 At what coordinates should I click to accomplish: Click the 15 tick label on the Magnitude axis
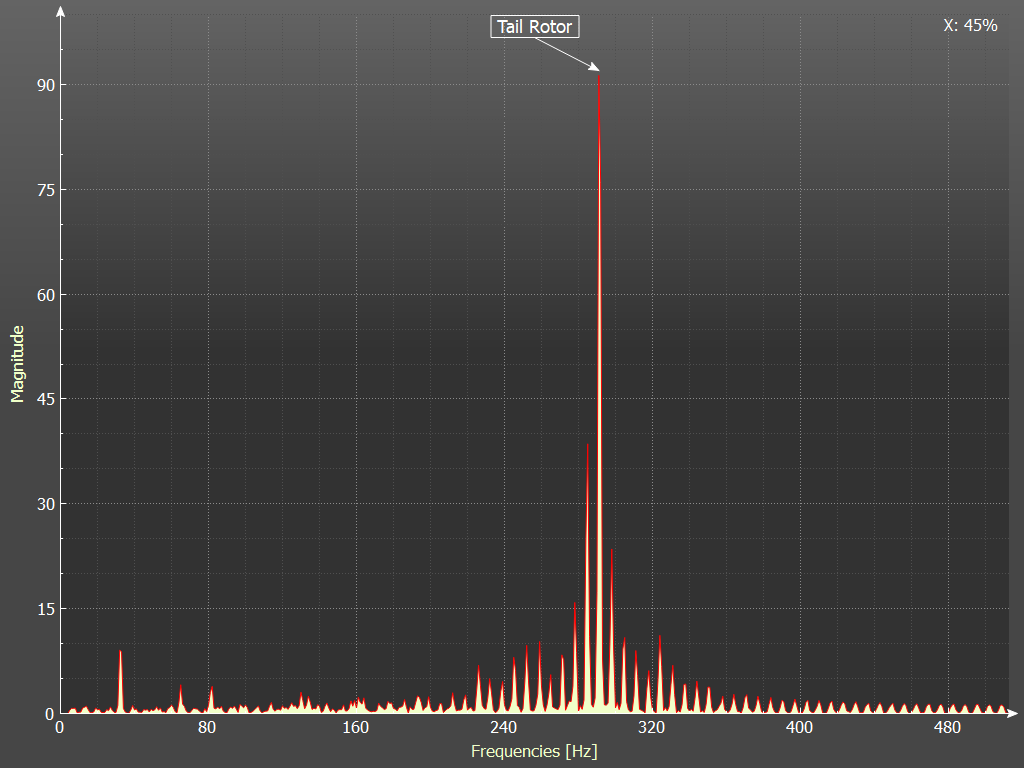[x=44, y=609]
